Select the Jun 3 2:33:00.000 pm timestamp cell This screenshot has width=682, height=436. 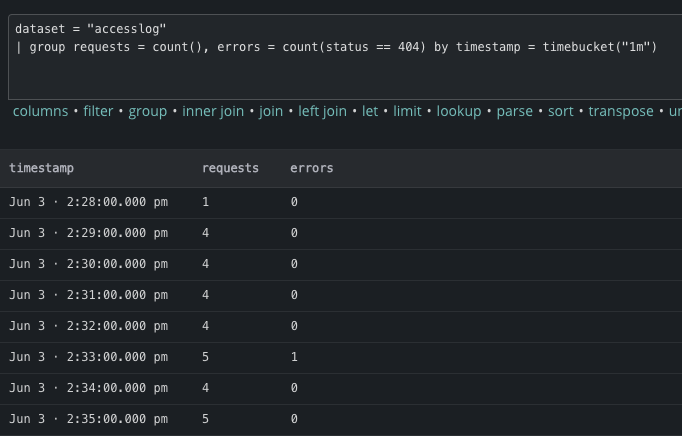tap(89, 357)
